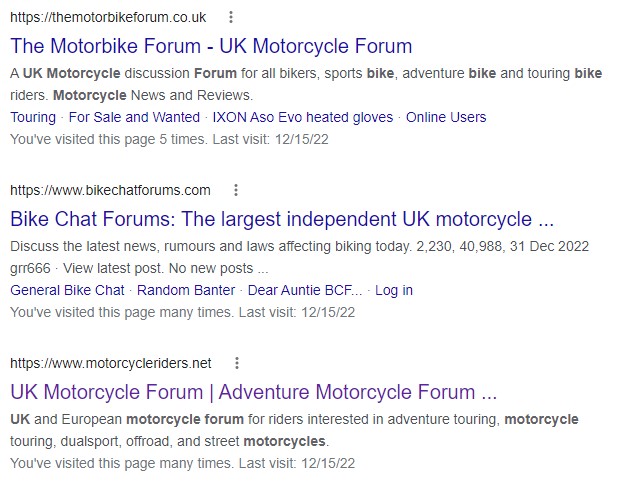
Task: Open the Log in sitelink
Action: [394, 290]
